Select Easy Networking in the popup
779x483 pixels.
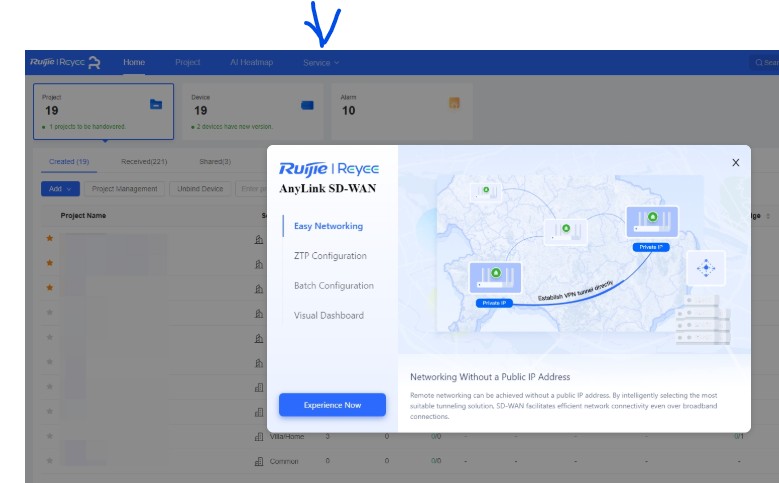click(x=328, y=226)
